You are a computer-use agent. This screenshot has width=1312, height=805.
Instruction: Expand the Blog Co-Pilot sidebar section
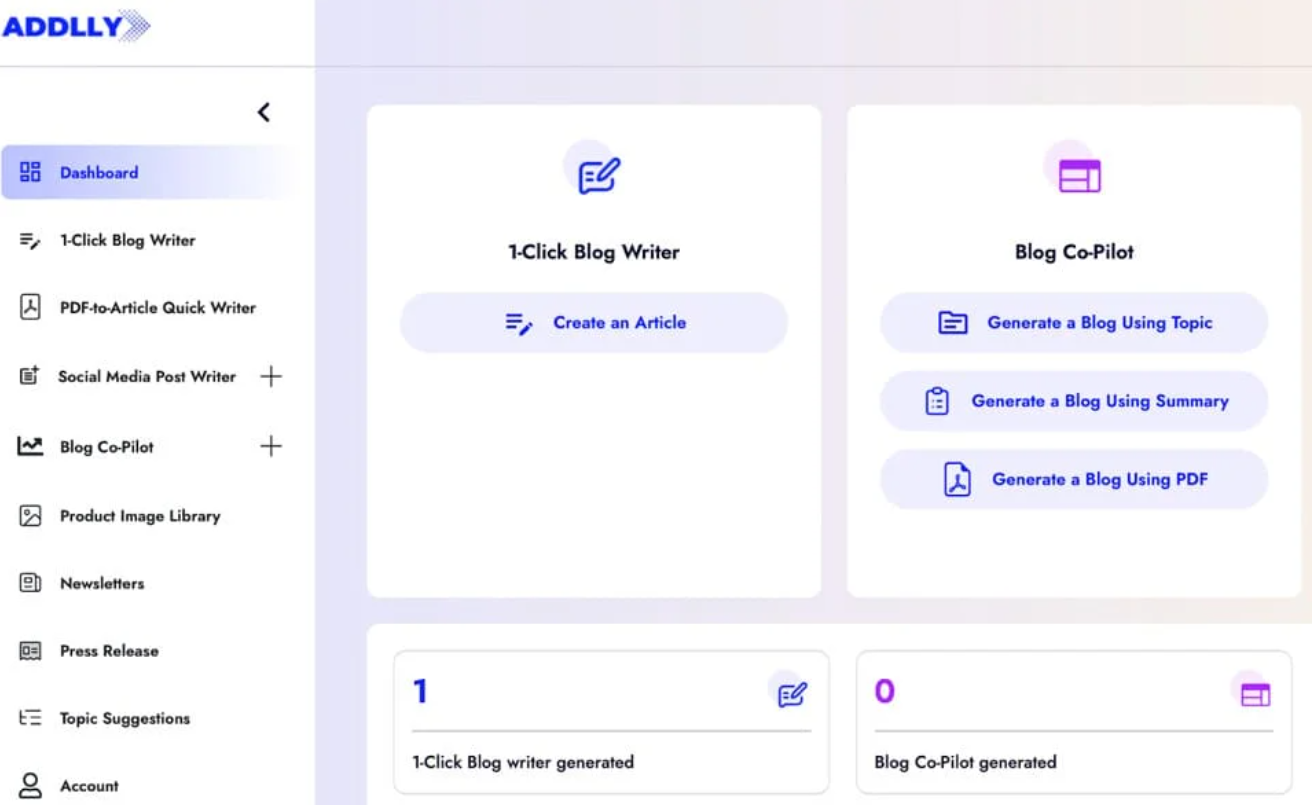pos(271,447)
